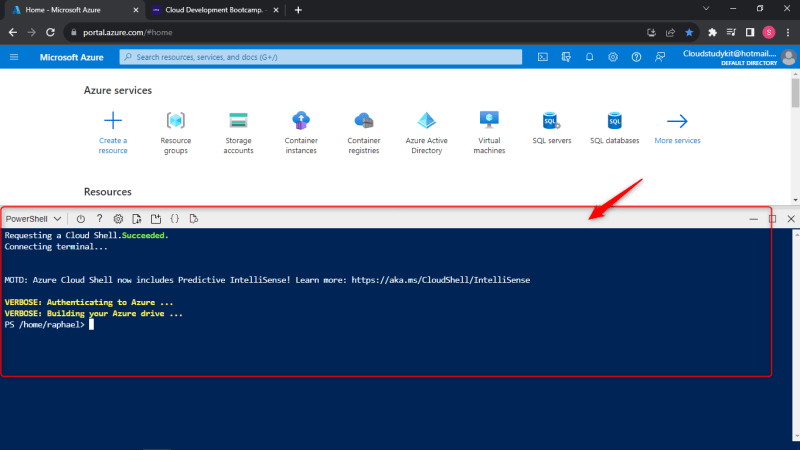This screenshot has height=450, width=800.
Task: Click Create a resource plus icon
Action: 113,121
